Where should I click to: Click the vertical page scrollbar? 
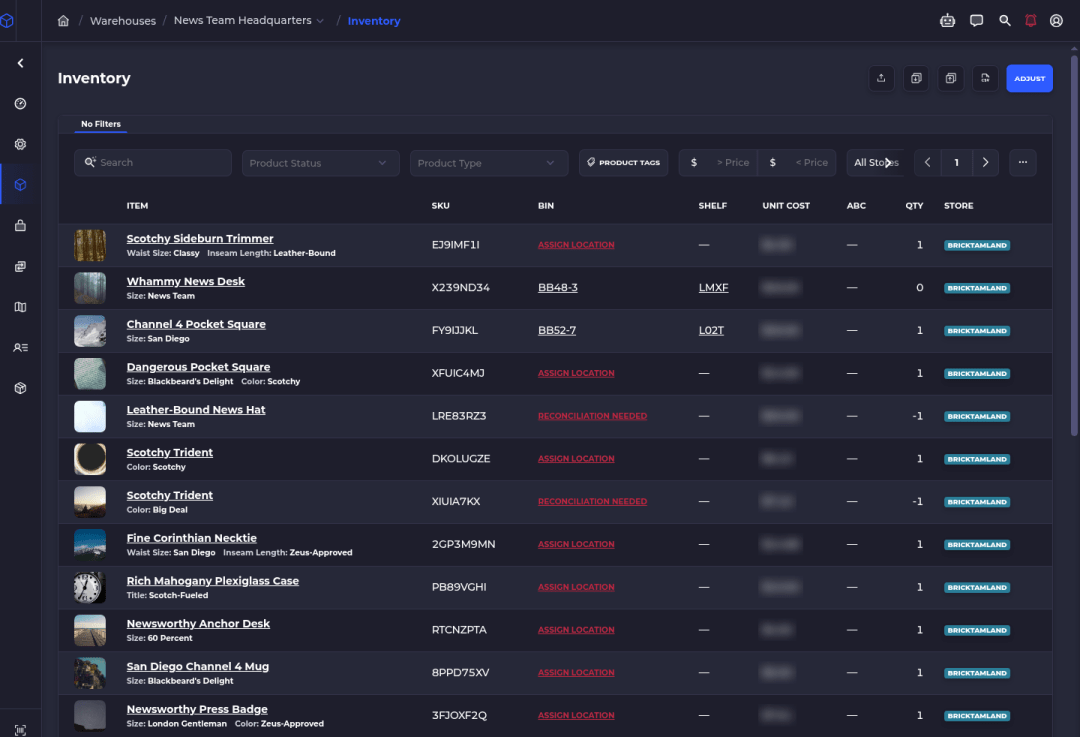1074,245
